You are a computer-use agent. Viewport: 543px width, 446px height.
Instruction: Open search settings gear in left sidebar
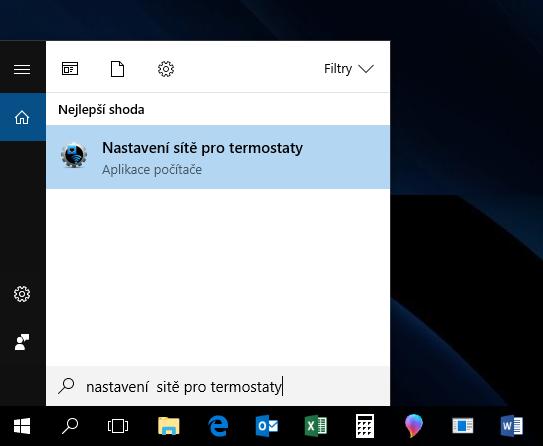pos(22,294)
